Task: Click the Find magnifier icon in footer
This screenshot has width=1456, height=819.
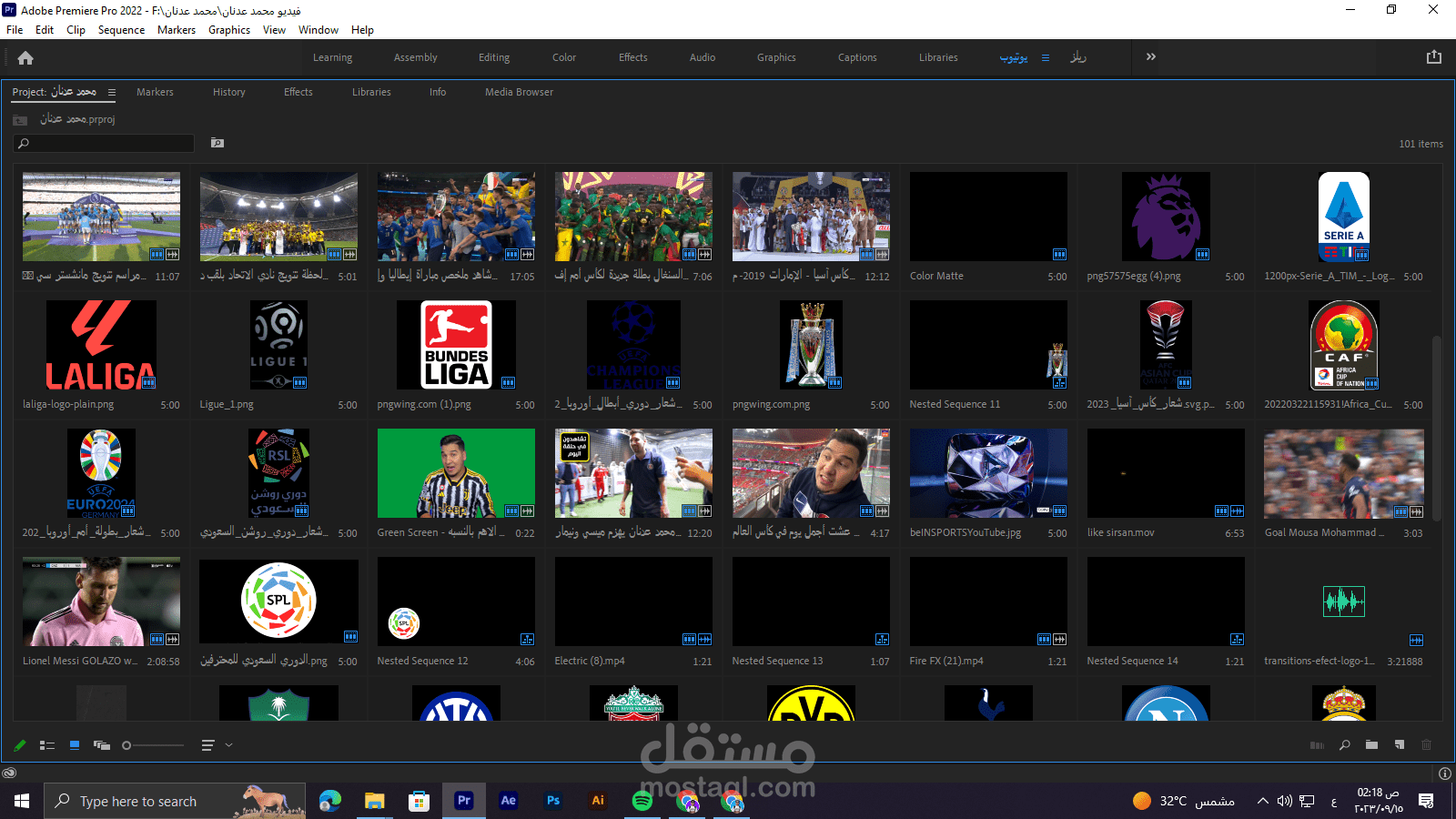Action: click(x=1344, y=745)
